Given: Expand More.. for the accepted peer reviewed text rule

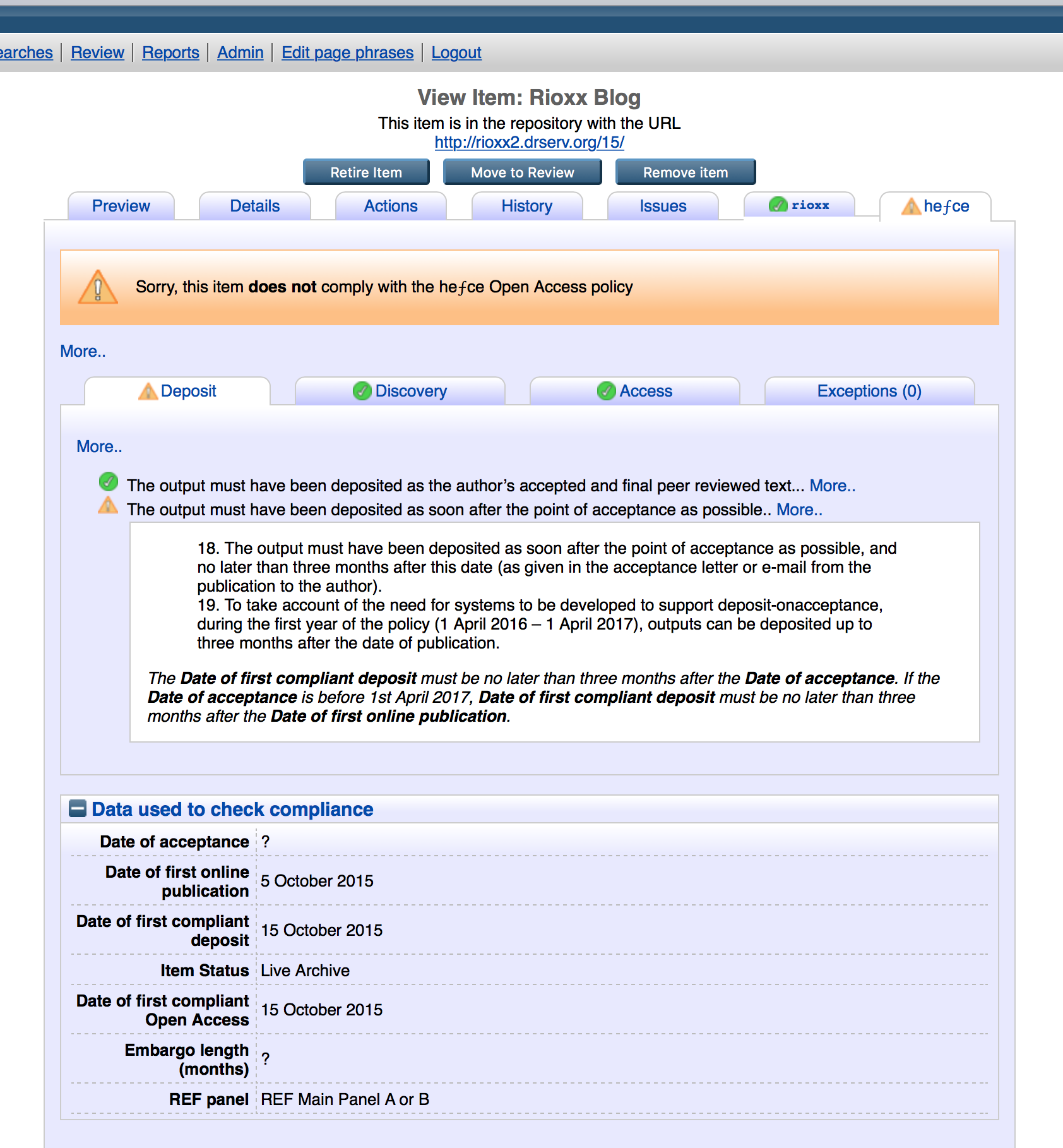Looking at the screenshot, I should tap(832, 486).
